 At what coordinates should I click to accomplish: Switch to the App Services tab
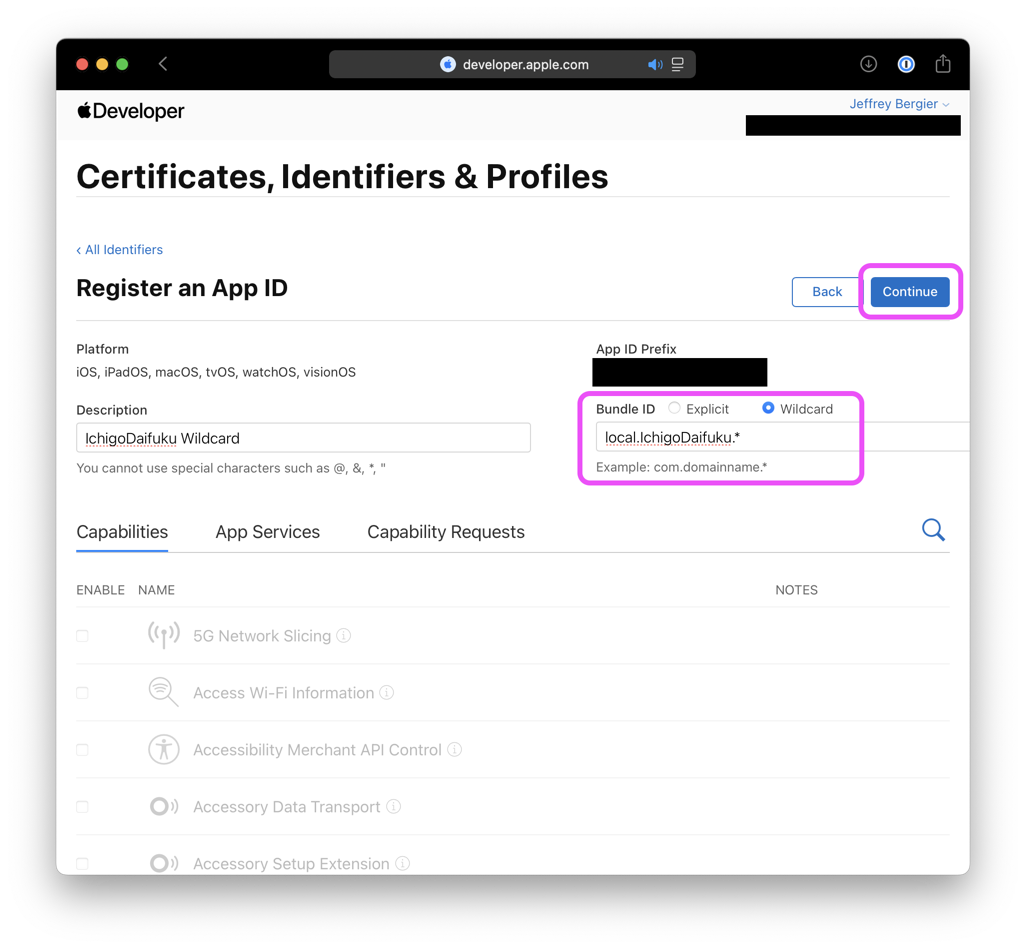(x=267, y=532)
